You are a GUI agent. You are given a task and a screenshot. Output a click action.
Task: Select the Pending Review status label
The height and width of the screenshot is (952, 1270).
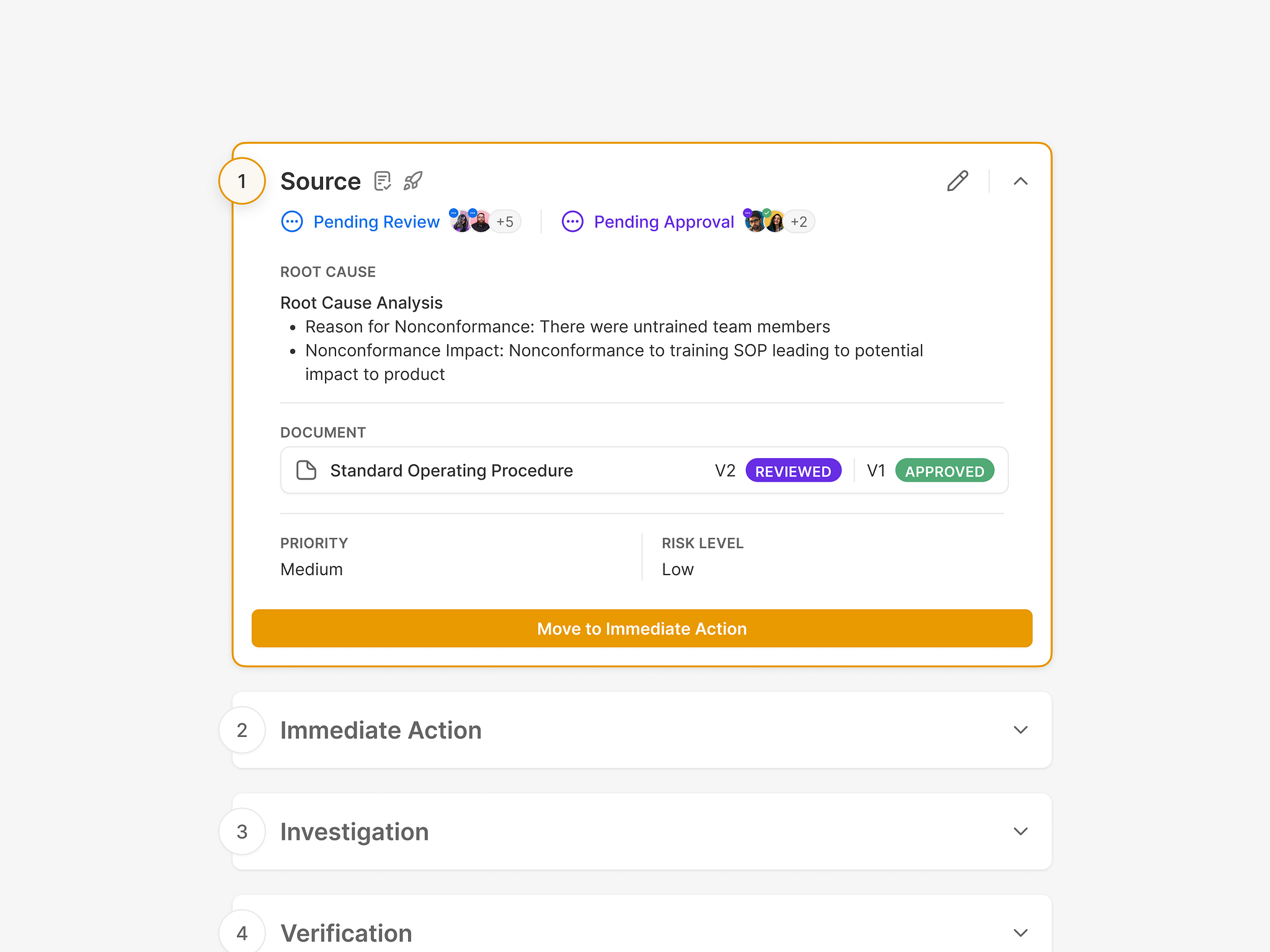(376, 221)
